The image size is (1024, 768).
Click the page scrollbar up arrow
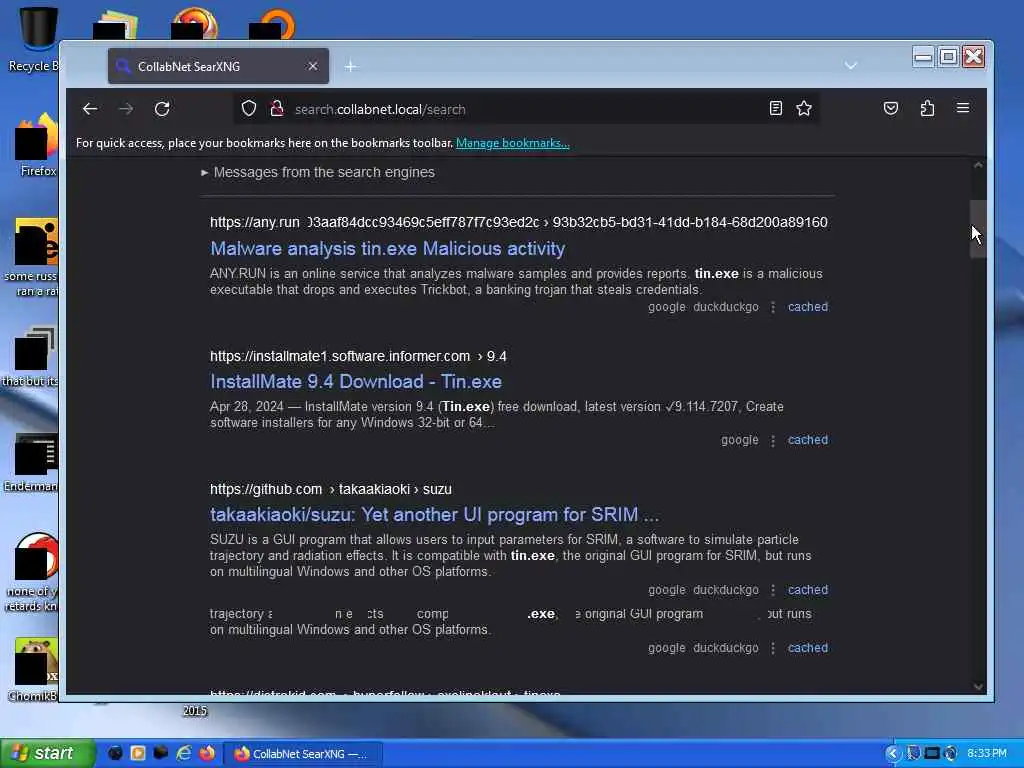978,165
